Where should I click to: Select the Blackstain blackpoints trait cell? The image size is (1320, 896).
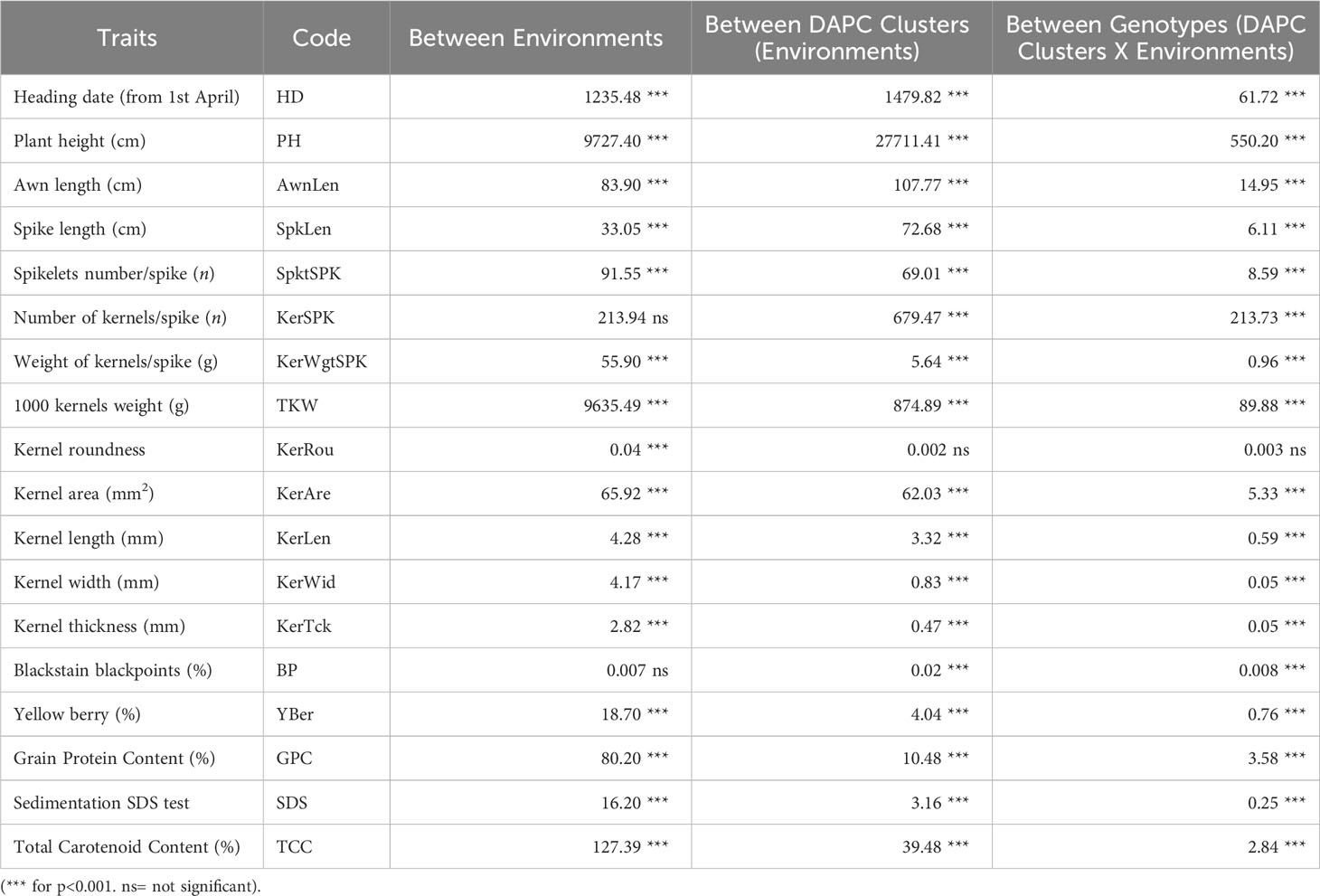coord(113,671)
